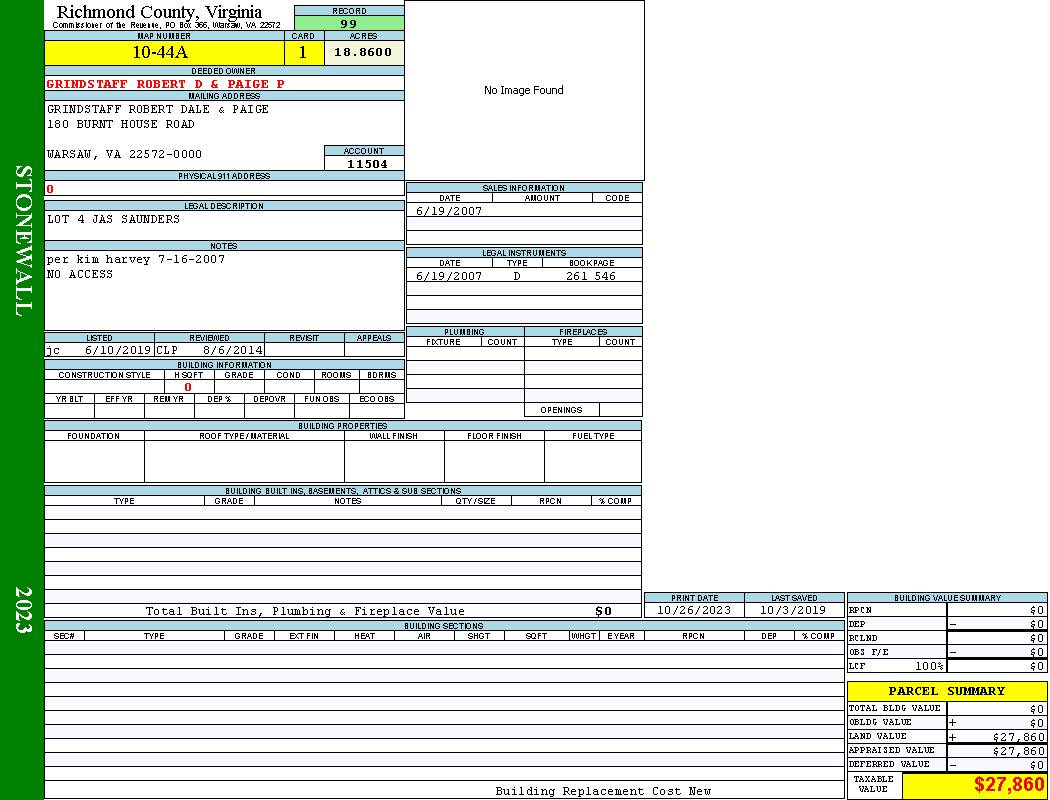
Task: Select the sales information date 6/19/2007
Action: (449, 211)
